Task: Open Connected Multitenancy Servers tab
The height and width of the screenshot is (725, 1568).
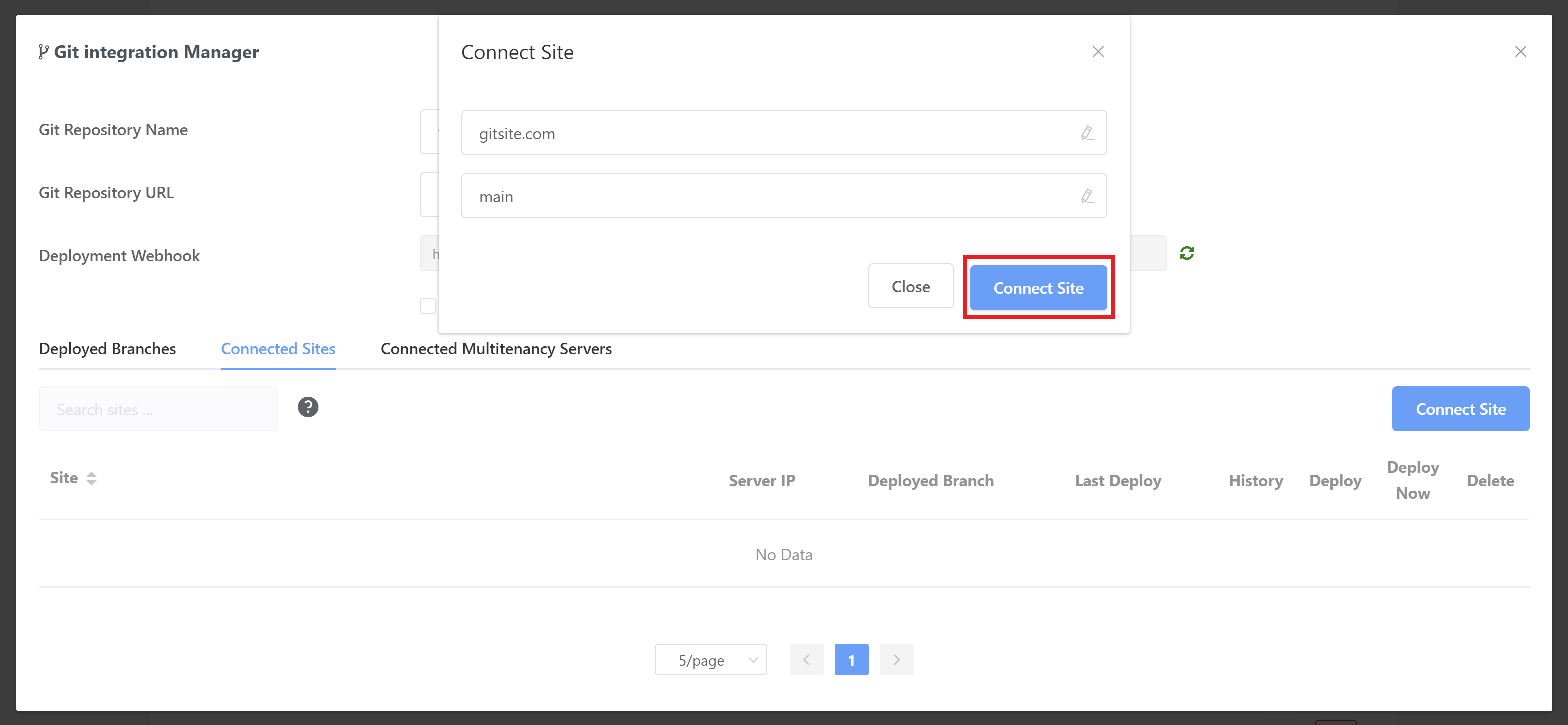Action: pyautogui.click(x=496, y=349)
